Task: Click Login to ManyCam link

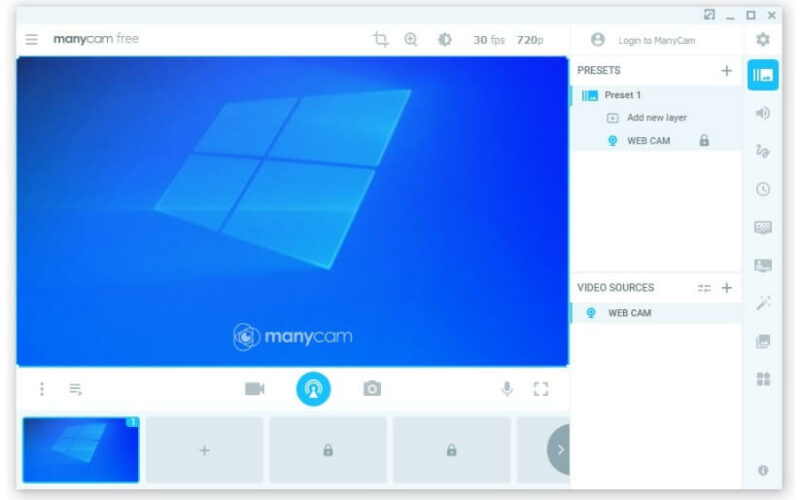Action: (656, 40)
